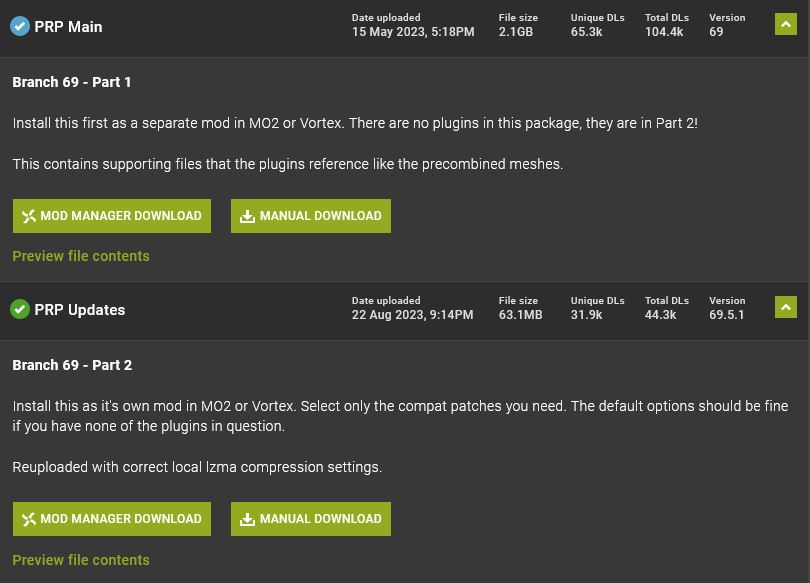Select the PRP Main file title
This screenshot has width=810, height=583.
click(68, 27)
